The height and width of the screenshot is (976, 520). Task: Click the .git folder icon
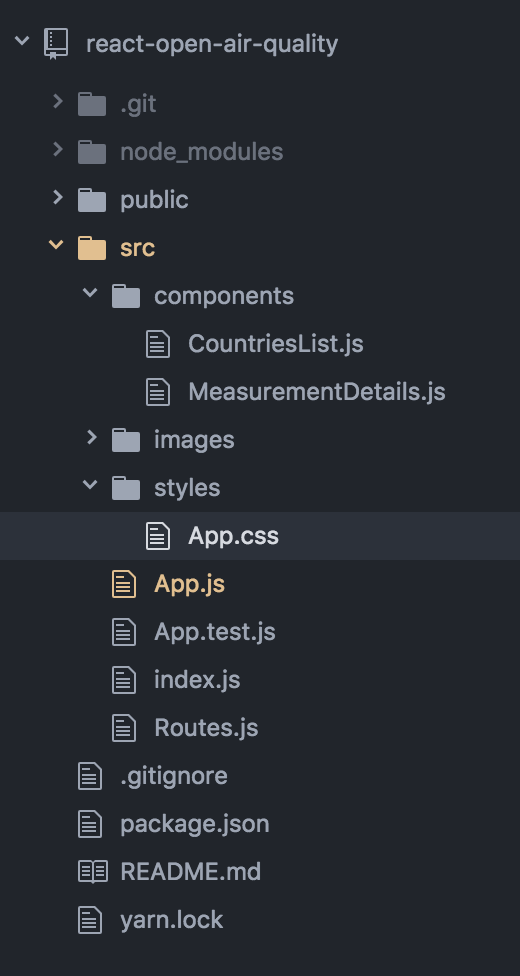coord(92,104)
